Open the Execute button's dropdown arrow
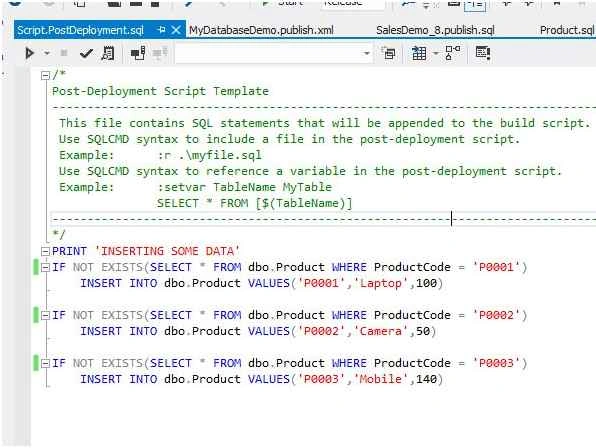The height and width of the screenshot is (448, 596). click(x=47, y=53)
